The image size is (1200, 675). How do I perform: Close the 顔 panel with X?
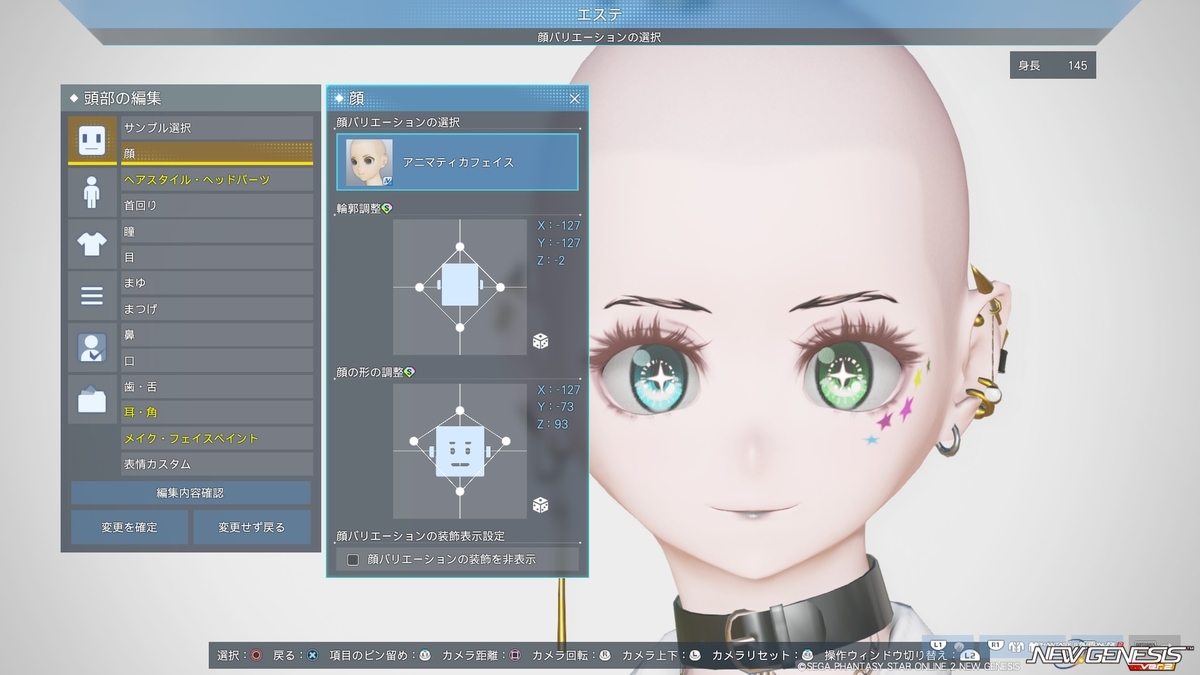pos(575,98)
